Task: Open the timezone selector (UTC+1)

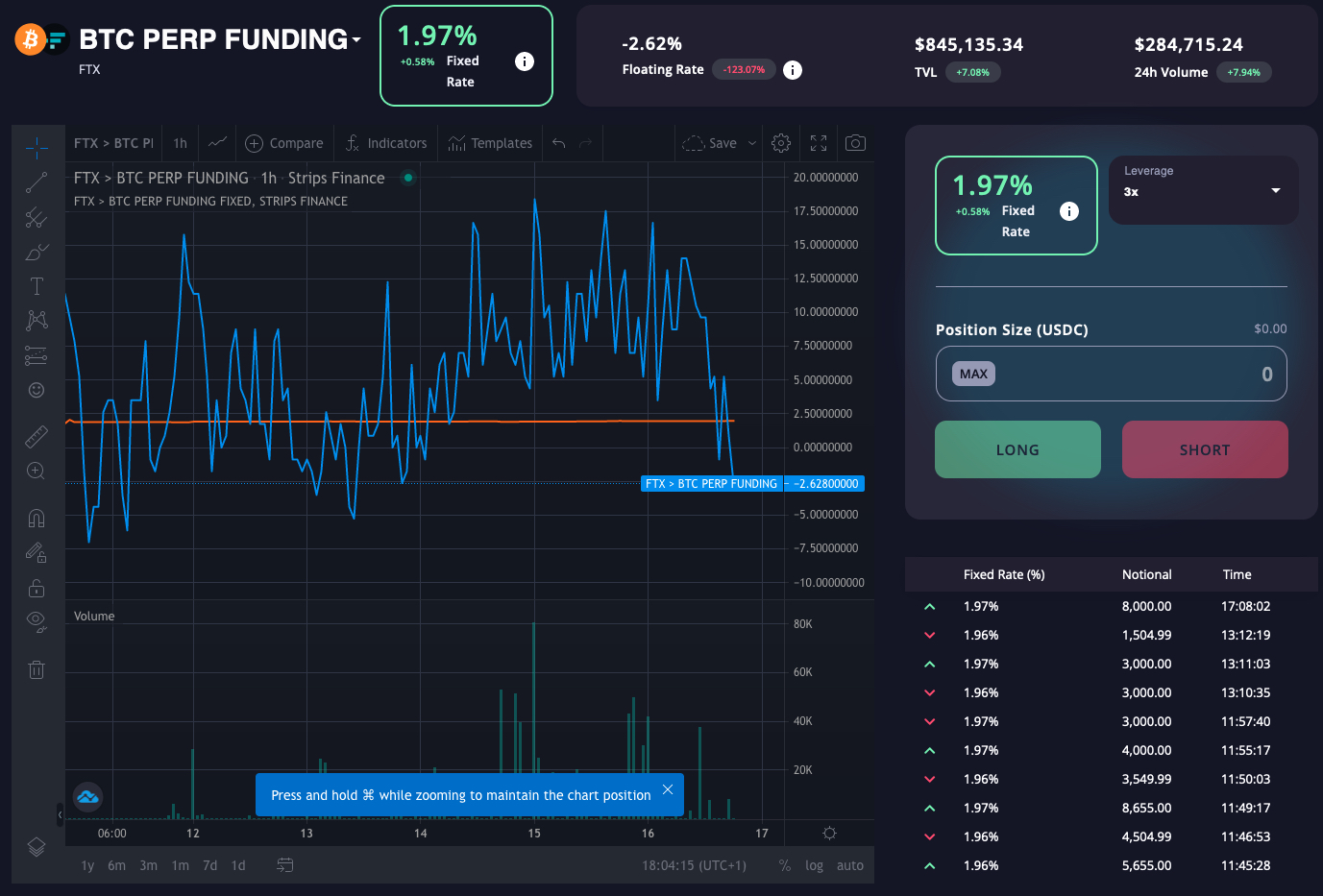Action: coord(694,865)
